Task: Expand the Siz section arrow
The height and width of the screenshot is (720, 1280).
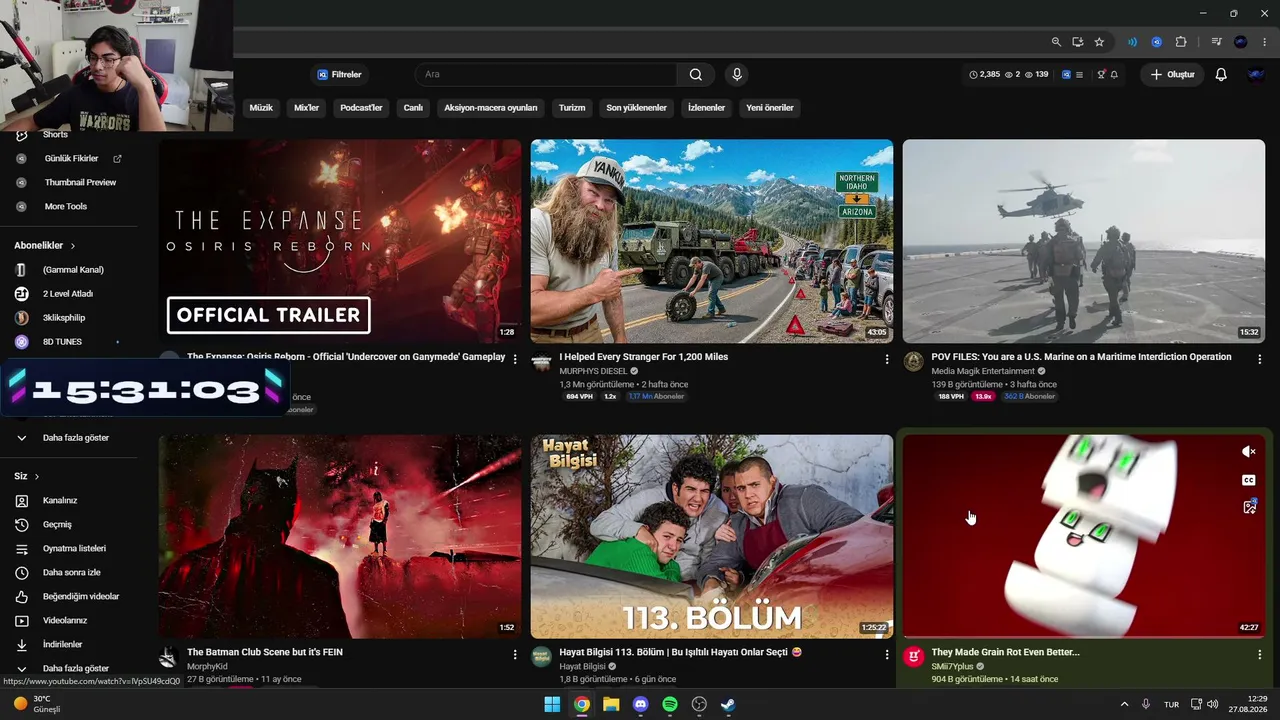Action: (37, 476)
